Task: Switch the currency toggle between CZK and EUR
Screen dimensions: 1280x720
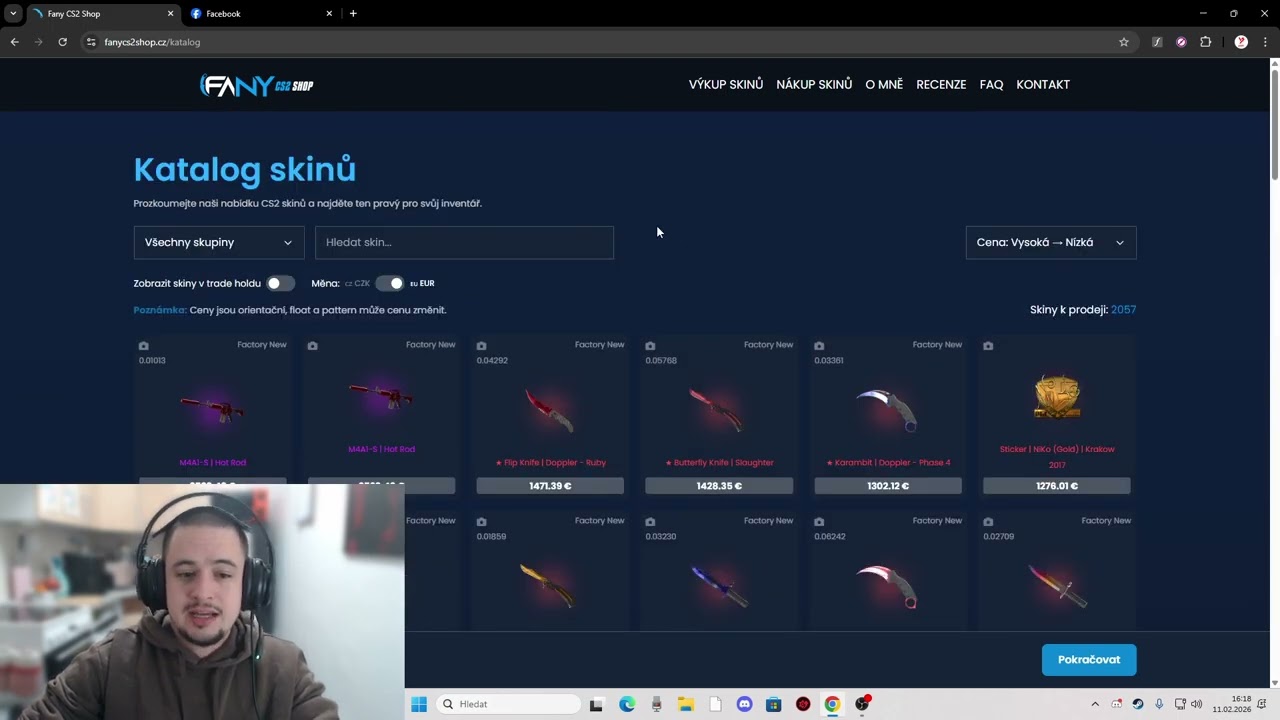Action: [389, 283]
